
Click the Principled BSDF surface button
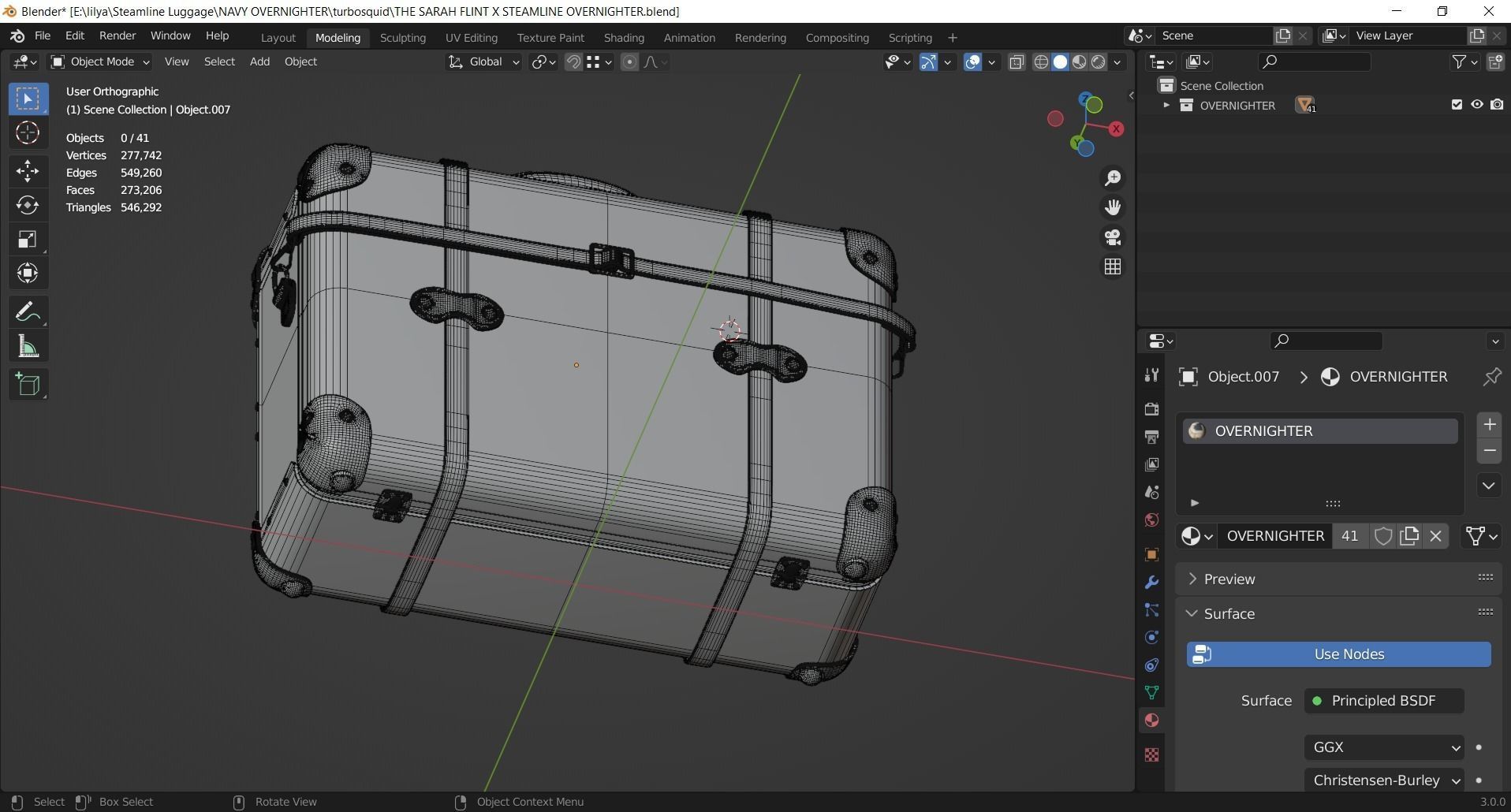click(1384, 701)
